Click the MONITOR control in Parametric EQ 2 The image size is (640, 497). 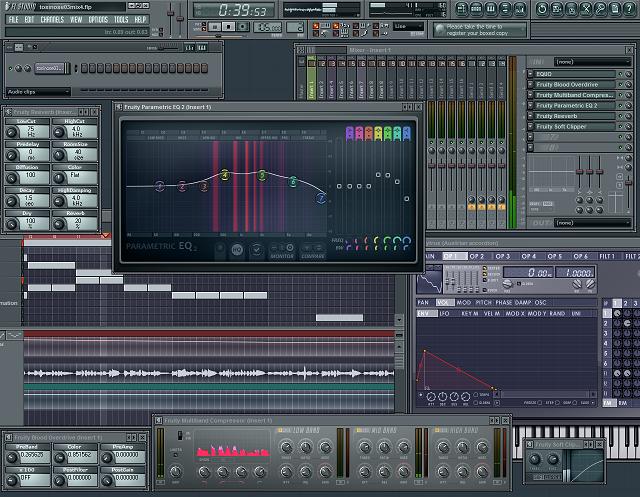(282, 251)
